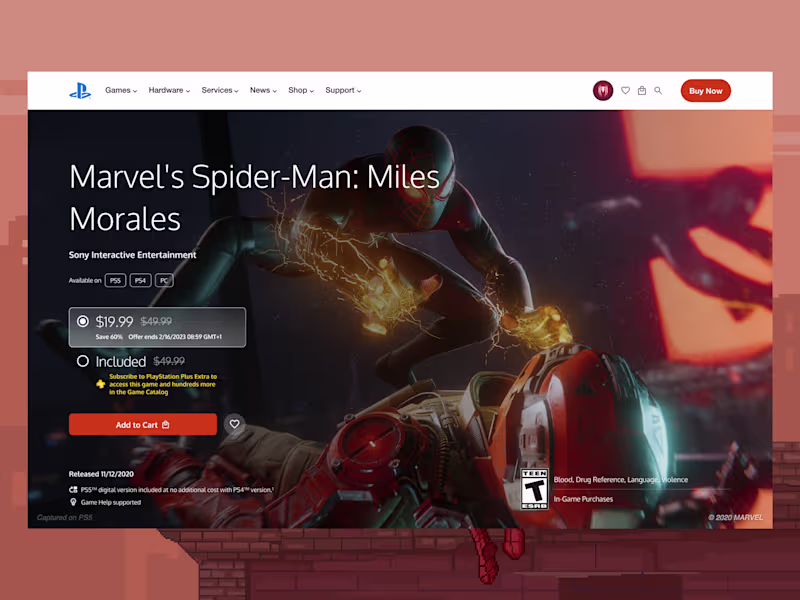800x600 pixels.
Task: Click 'Blood, Drug Reference, Language, Violence' text
Action: pyautogui.click(x=620, y=480)
